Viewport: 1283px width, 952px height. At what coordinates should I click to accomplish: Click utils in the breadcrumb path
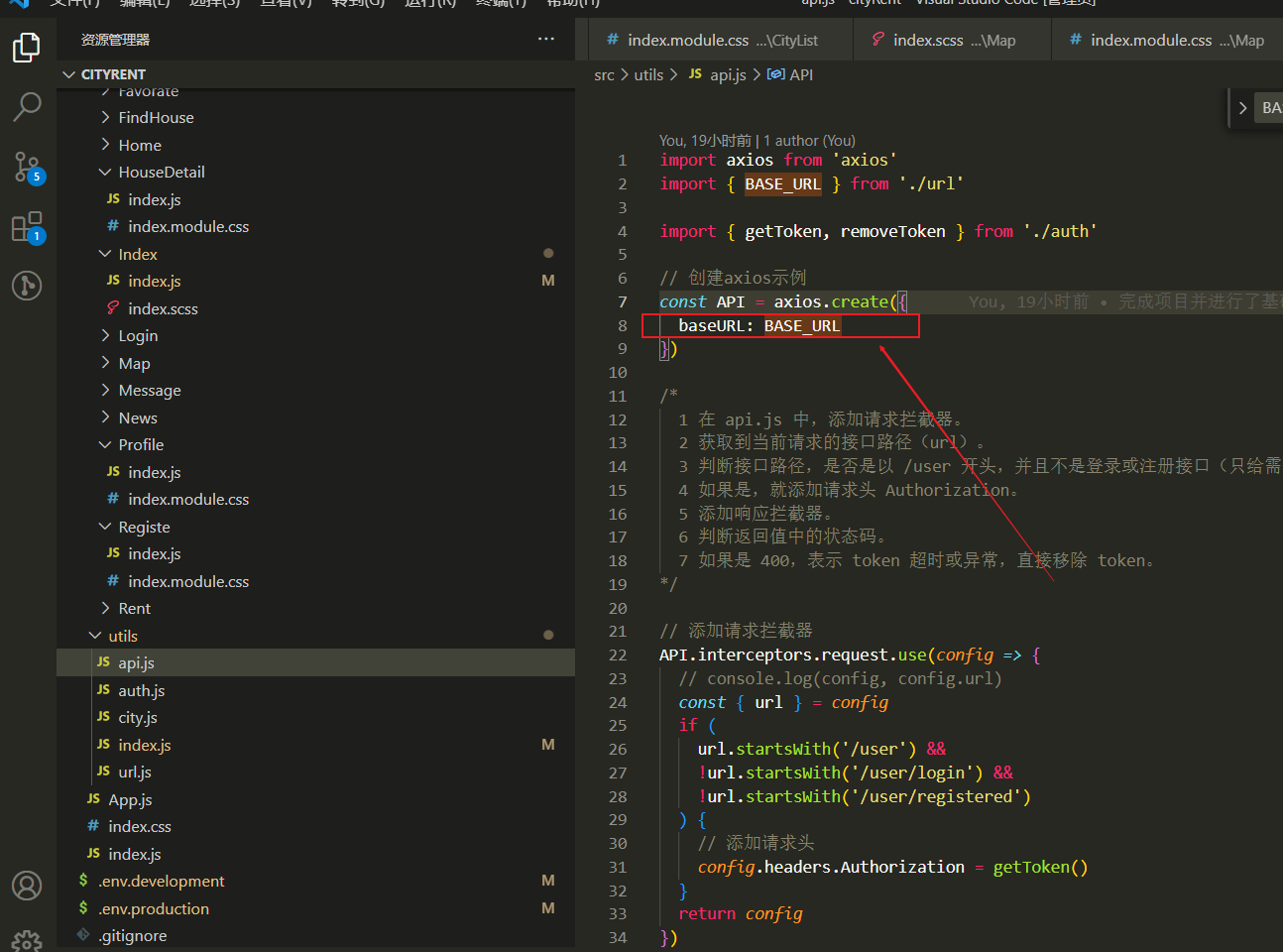[648, 74]
